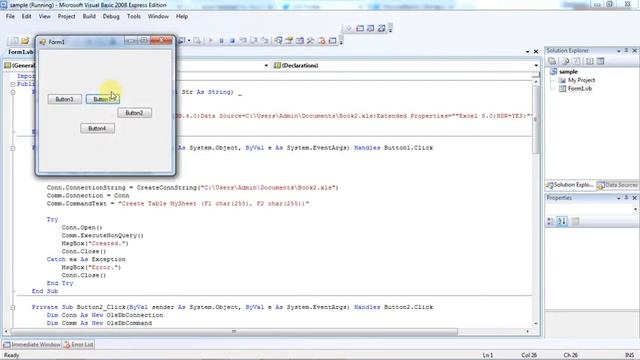Open Toolbox icon in main toolbar
The width and height of the screenshot is (640, 360).
pyautogui.click(x=310, y=40)
